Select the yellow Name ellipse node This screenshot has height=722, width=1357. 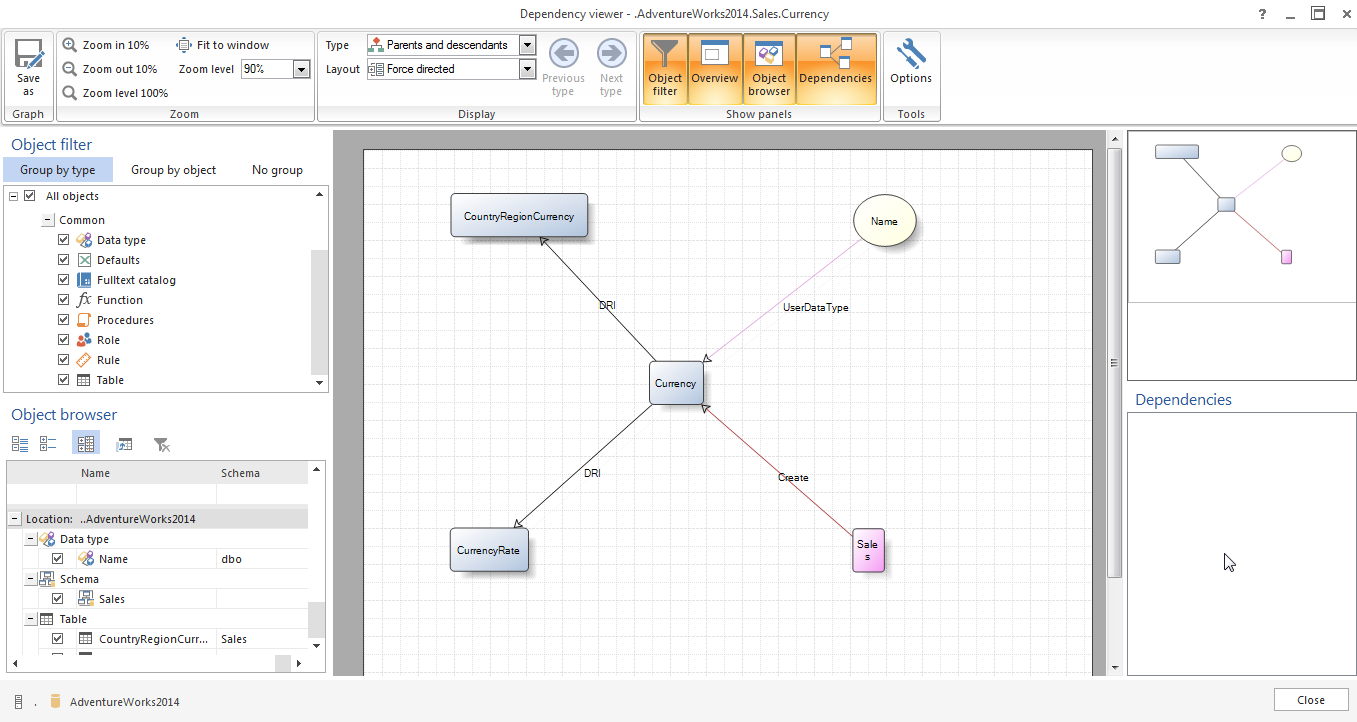(885, 222)
